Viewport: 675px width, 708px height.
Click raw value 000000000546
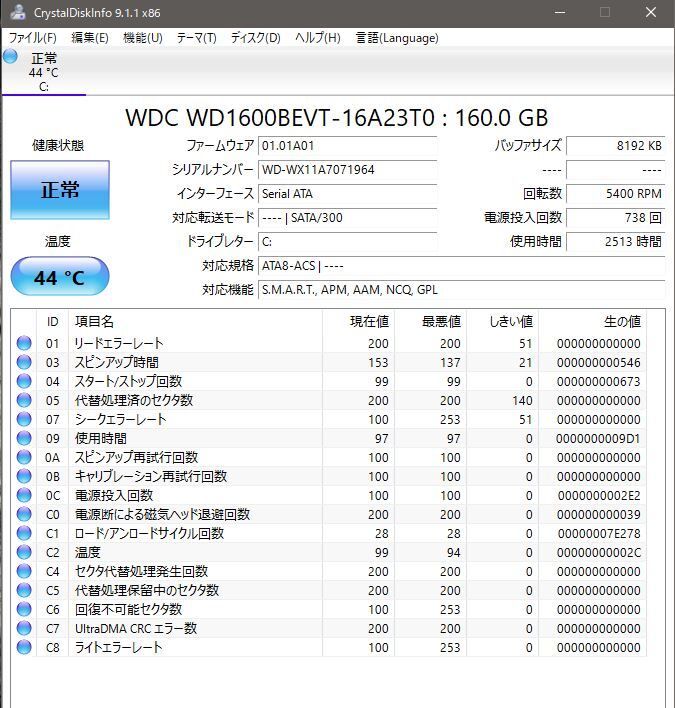pos(599,363)
